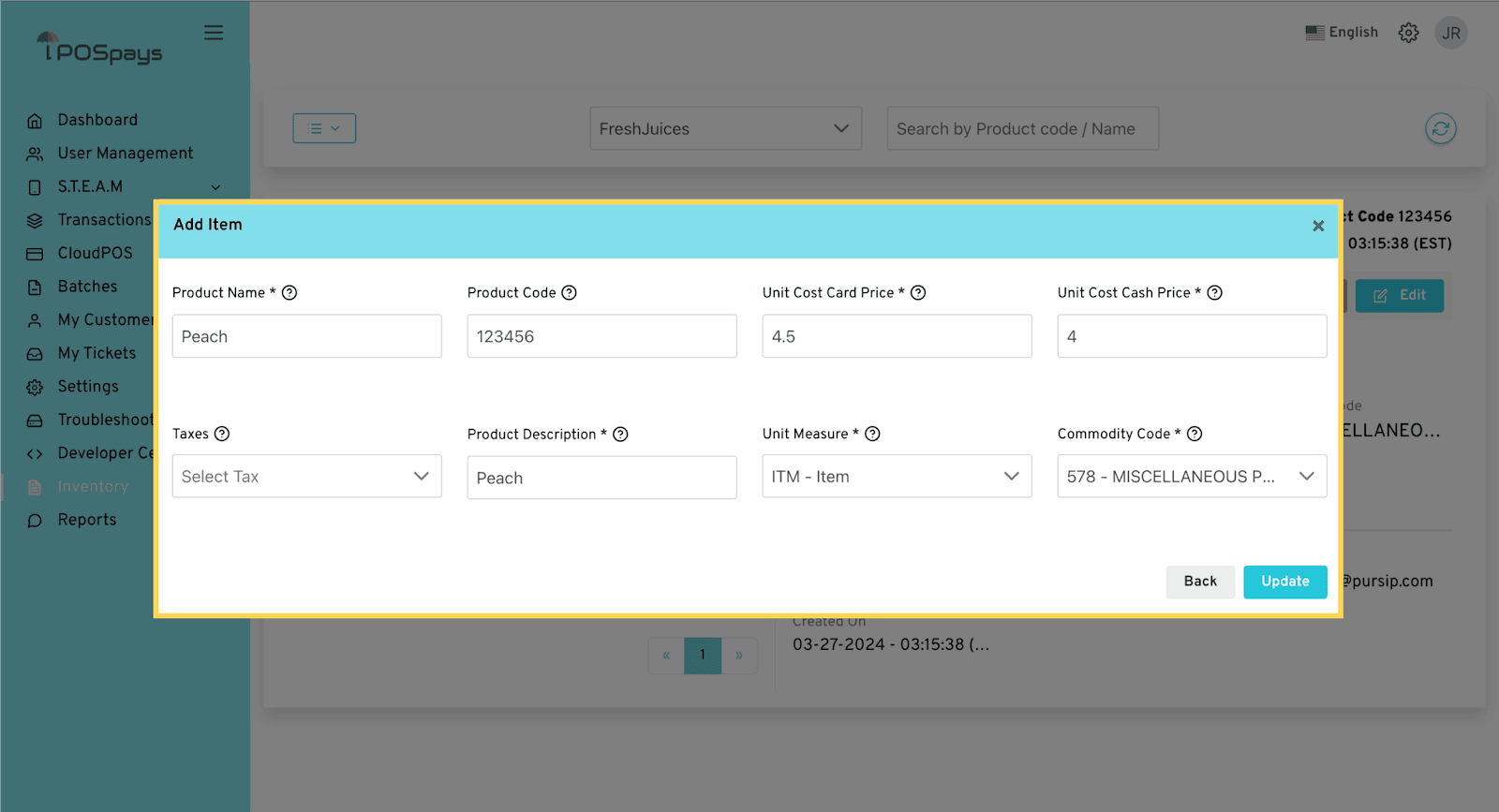Expand the Unit Measure dropdown
The height and width of the screenshot is (812, 1499).
pos(897,477)
